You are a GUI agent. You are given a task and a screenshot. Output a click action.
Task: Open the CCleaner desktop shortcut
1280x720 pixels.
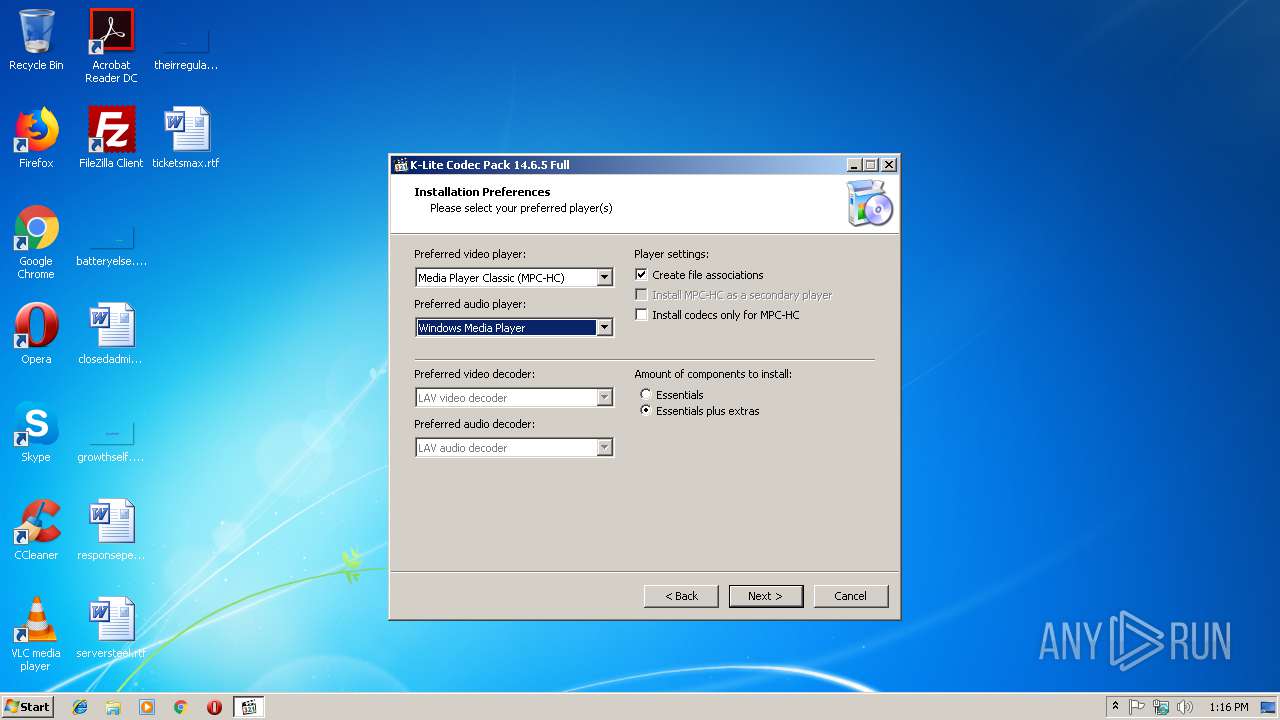[x=36, y=530]
